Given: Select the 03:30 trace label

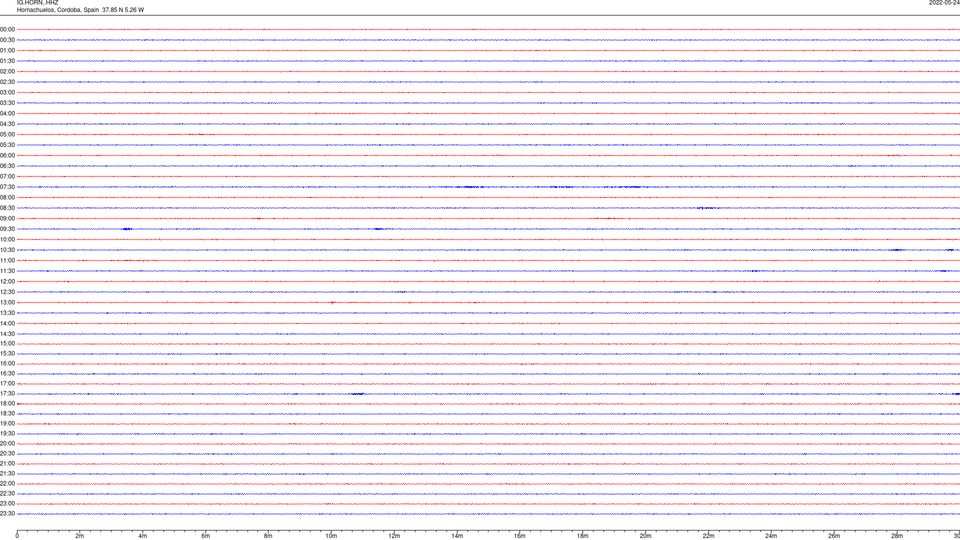Looking at the screenshot, I should pyautogui.click(x=7, y=103).
